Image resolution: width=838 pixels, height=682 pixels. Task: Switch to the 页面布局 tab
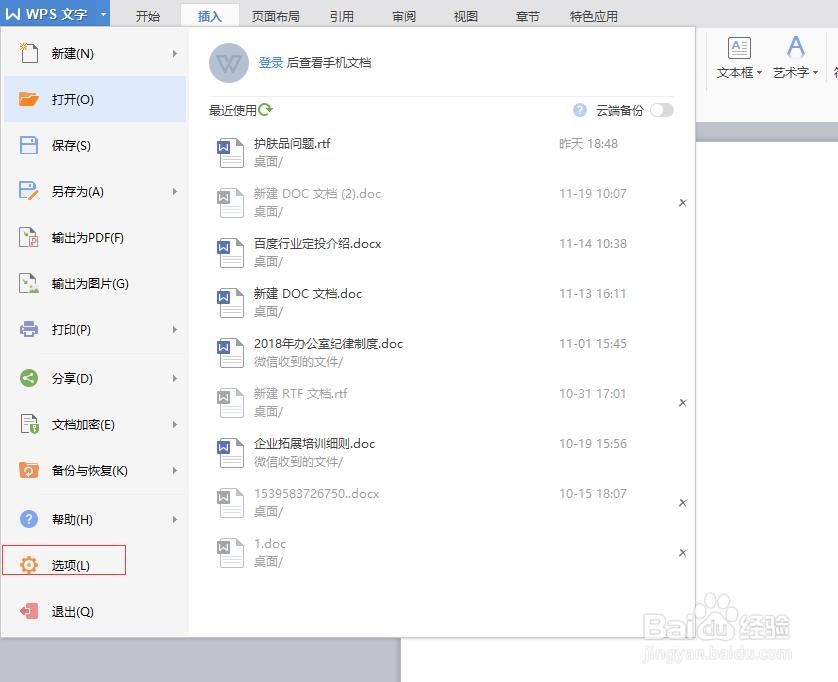click(x=275, y=16)
